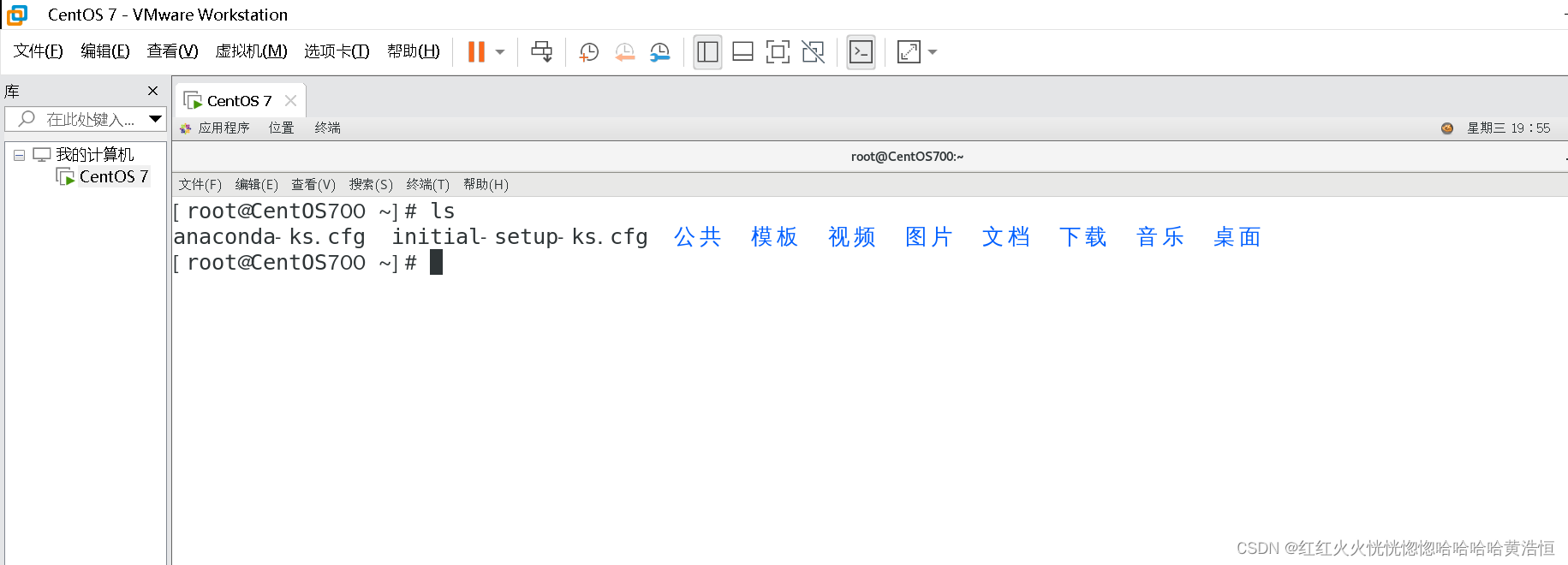Click the 桌面 directory name
Image resolution: width=1568 pixels, height=565 pixels.
click(1237, 236)
